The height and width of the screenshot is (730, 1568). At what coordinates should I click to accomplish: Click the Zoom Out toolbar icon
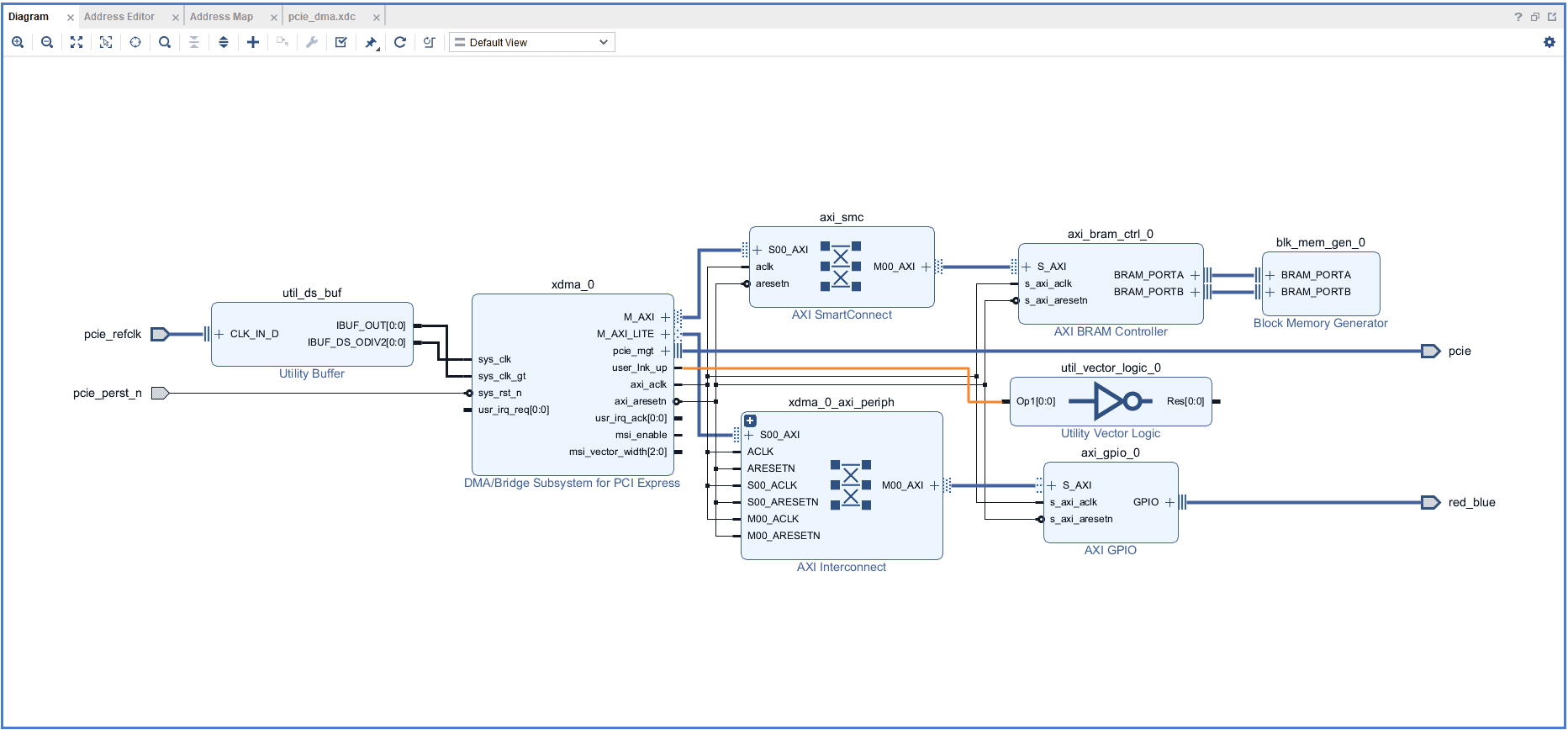pyautogui.click(x=47, y=42)
